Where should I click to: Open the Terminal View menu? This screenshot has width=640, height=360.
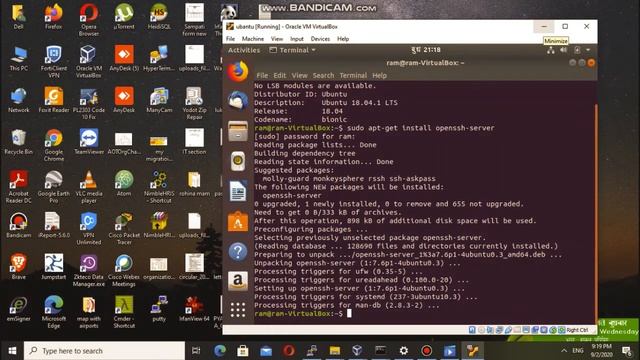click(299, 76)
